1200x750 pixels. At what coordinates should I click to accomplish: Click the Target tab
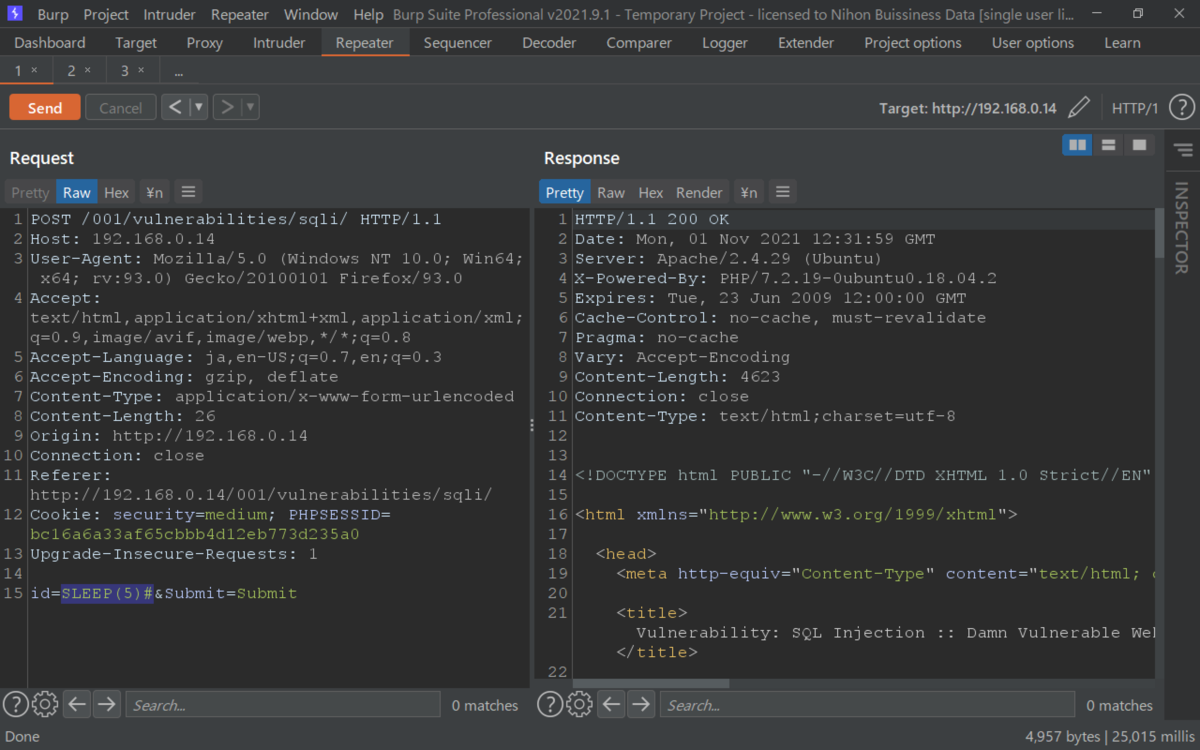tap(136, 43)
